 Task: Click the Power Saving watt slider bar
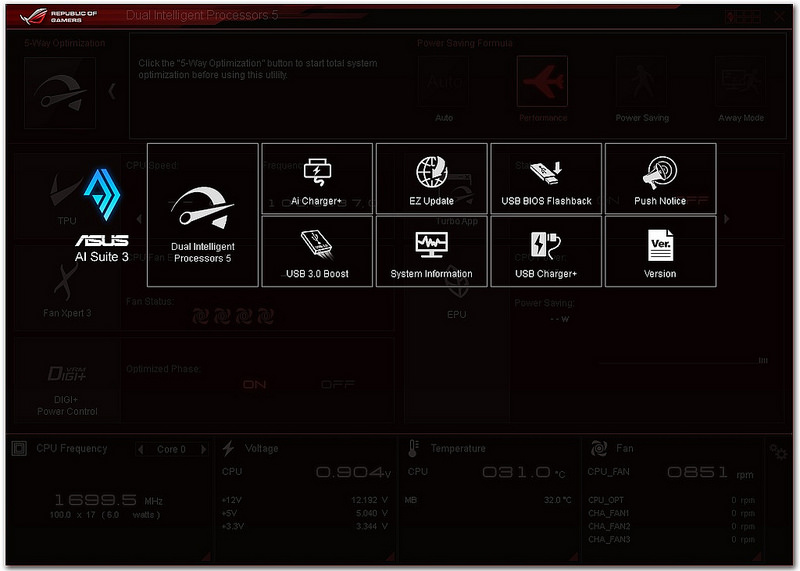coord(684,362)
